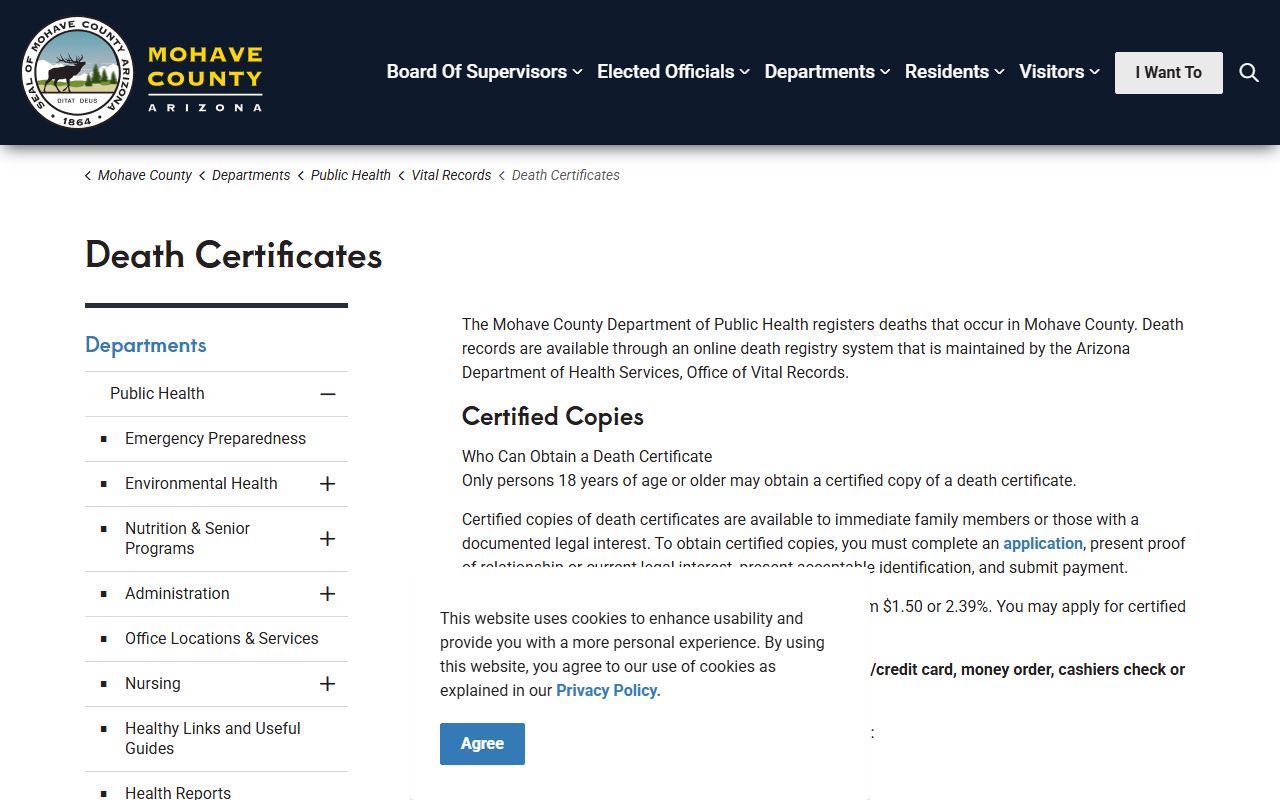The image size is (1280, 800).
Task: Click the Mohave County seal logo
Action: click(77, 72)
